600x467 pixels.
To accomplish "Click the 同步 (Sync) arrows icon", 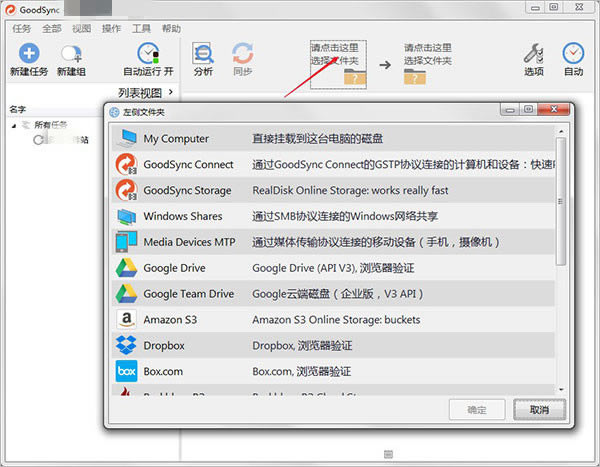I will pyautogui.click(x=242, y=53).
